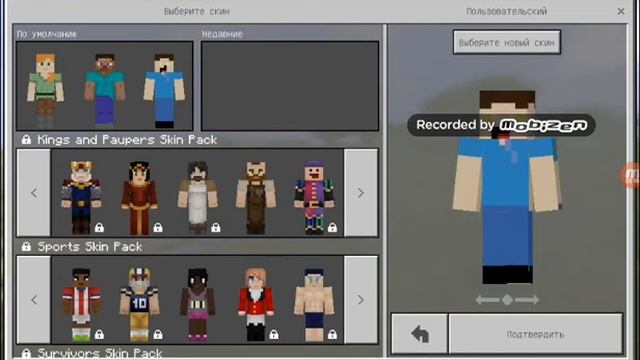Show next Sports Skin Pack skins
The height and width of the screenshot is (360, 640).
[361, 300]
